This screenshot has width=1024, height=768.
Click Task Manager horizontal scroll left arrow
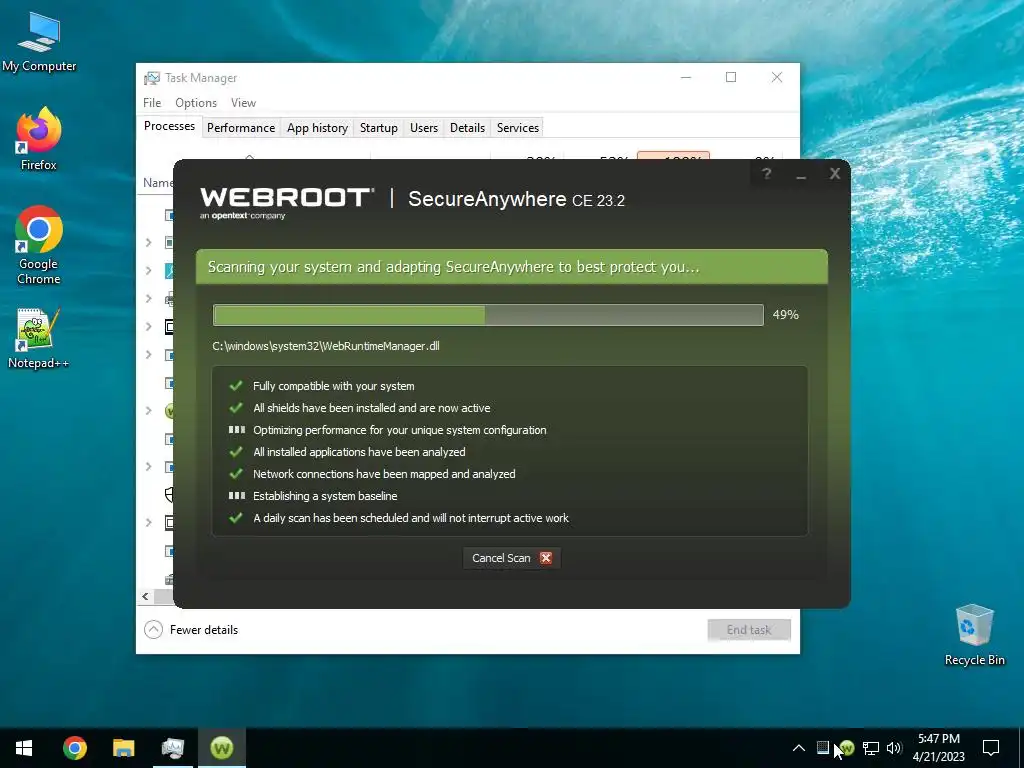(x=145, y=596)
